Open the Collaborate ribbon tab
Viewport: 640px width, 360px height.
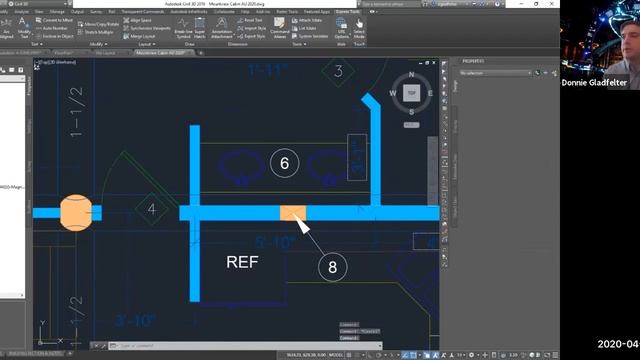tap(224, 12)
